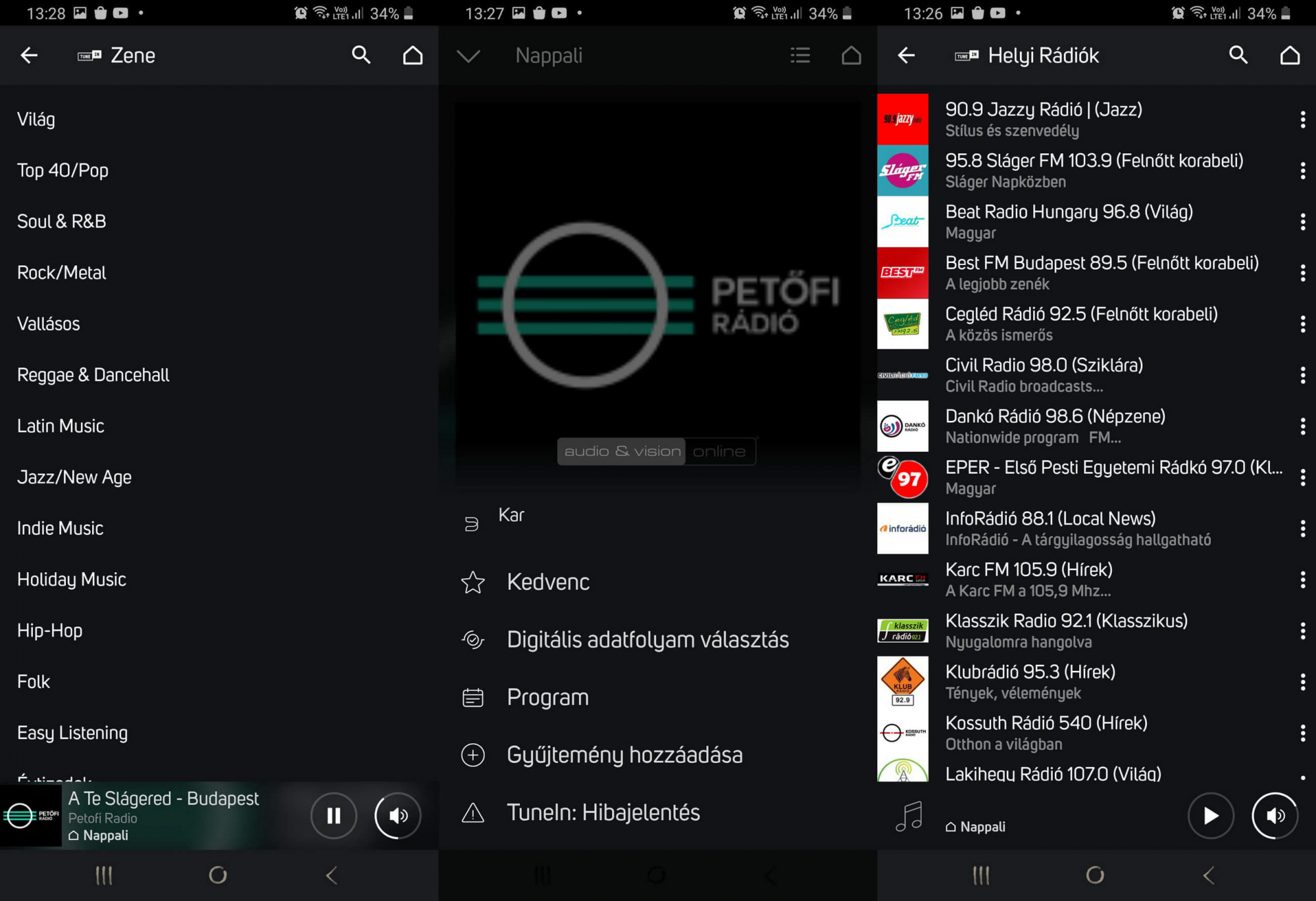The width and height of the screenshot is (1316, 901).
Task: Open options for Beat Radio Hungary
Action: tap(1303, 222)
